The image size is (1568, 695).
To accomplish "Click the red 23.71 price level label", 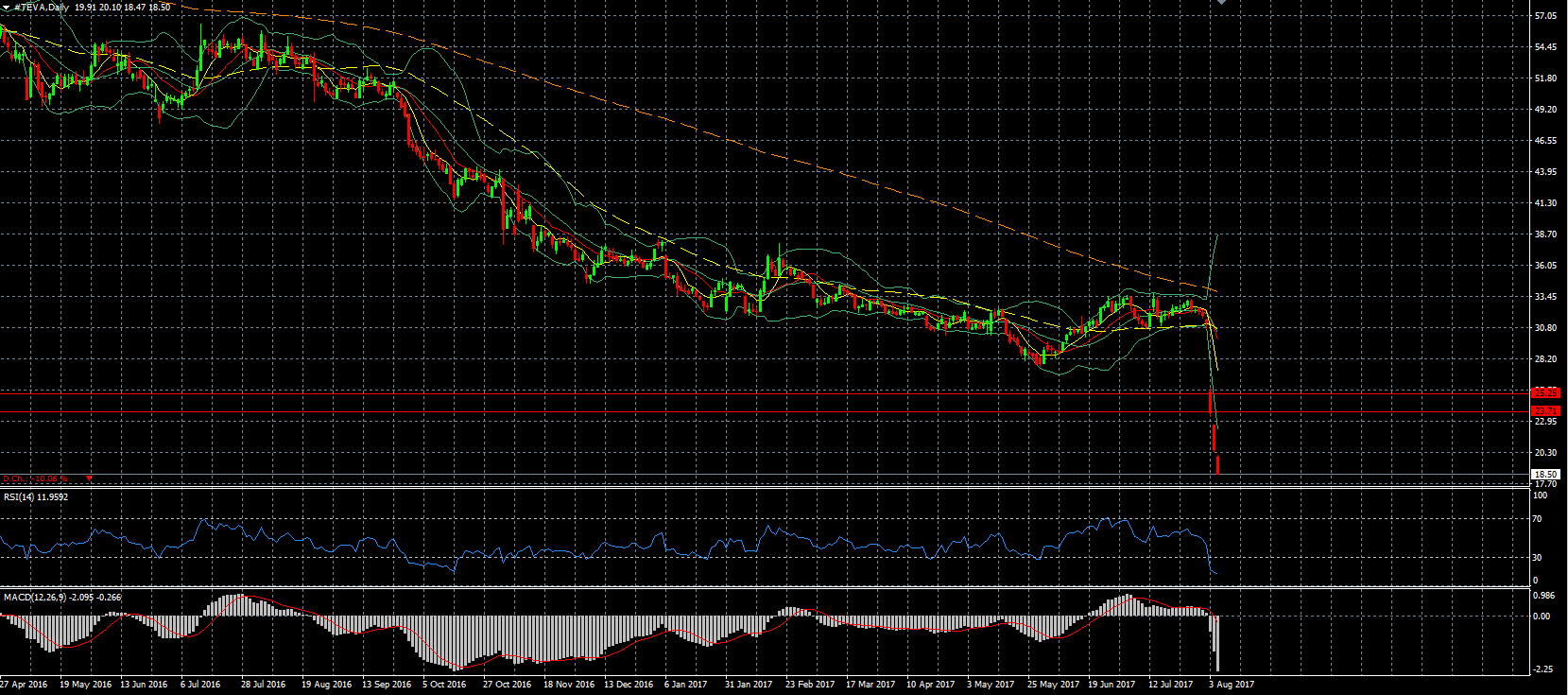I will pos(1546,410).
